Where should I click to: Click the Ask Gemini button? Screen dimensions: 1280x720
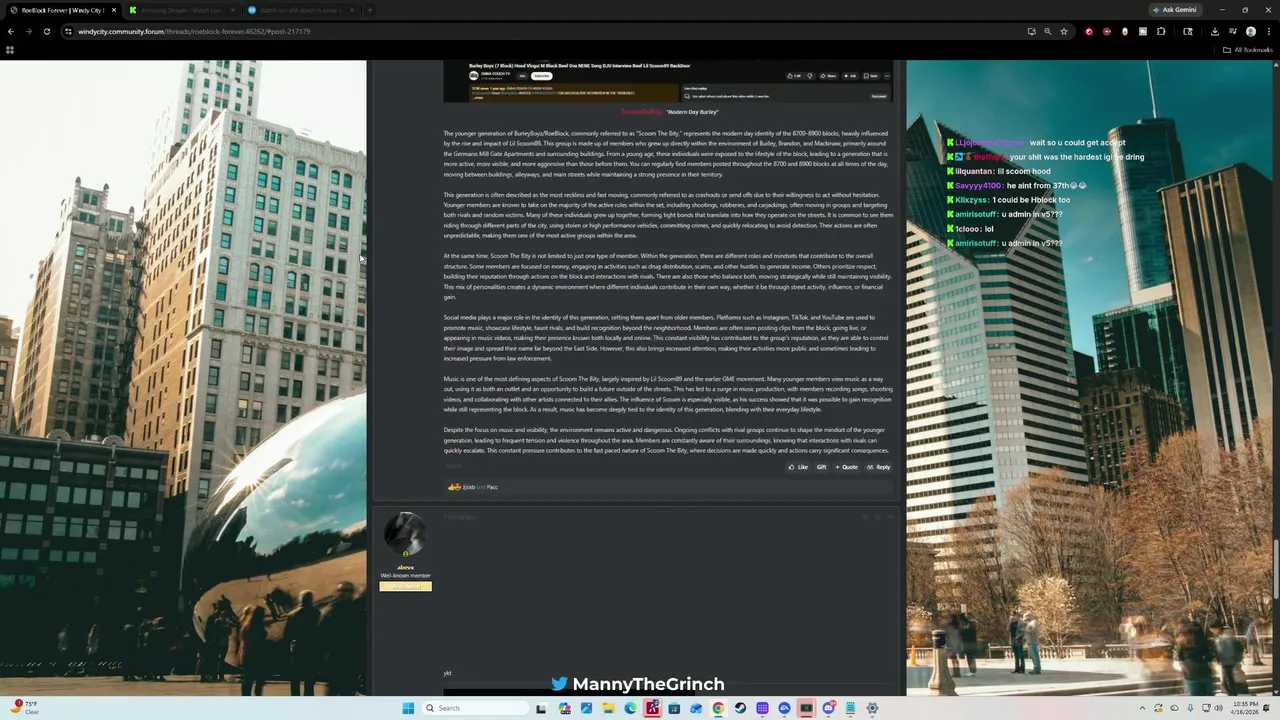coord(1175,10)
